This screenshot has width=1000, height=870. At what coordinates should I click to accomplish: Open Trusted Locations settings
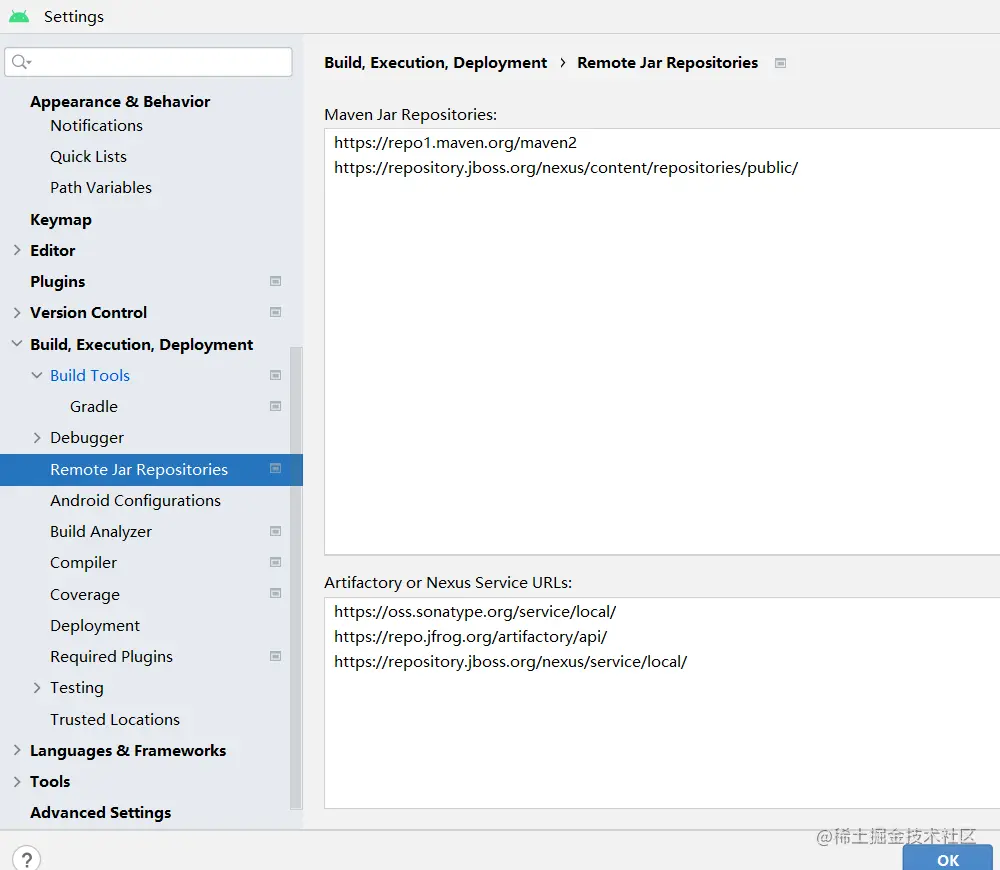[x=115, y=719]
